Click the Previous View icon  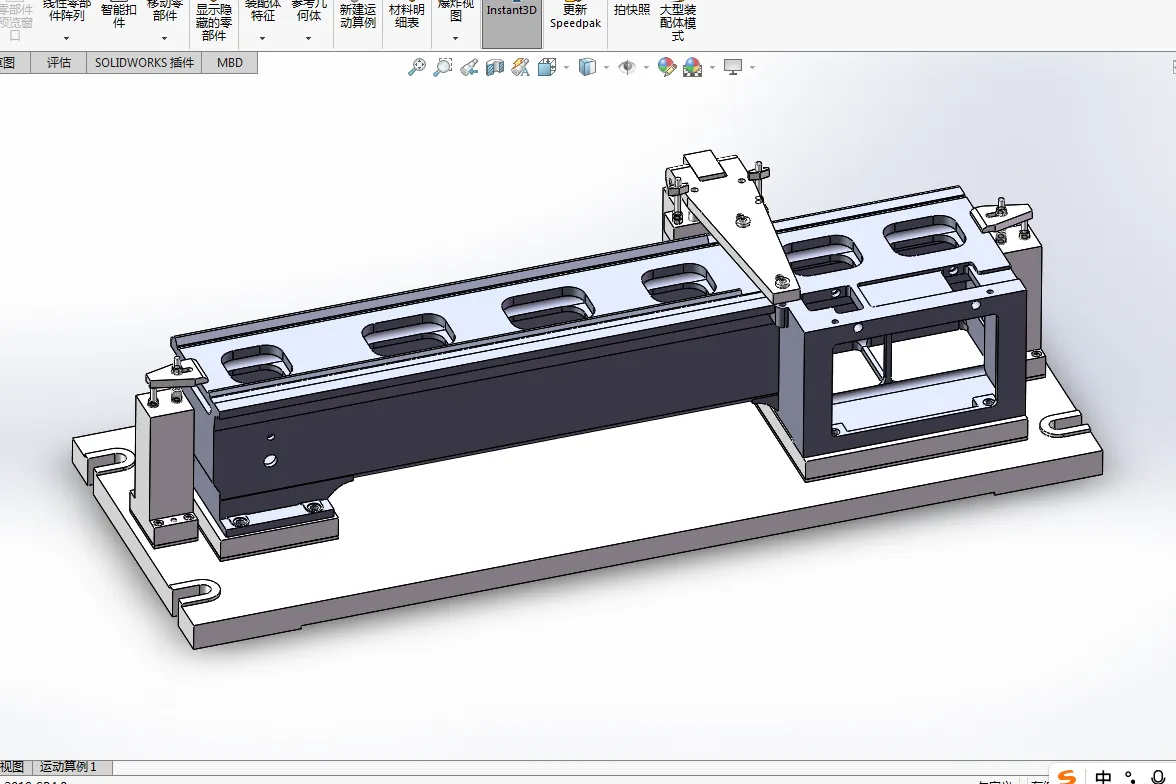[x=469, y=68]
